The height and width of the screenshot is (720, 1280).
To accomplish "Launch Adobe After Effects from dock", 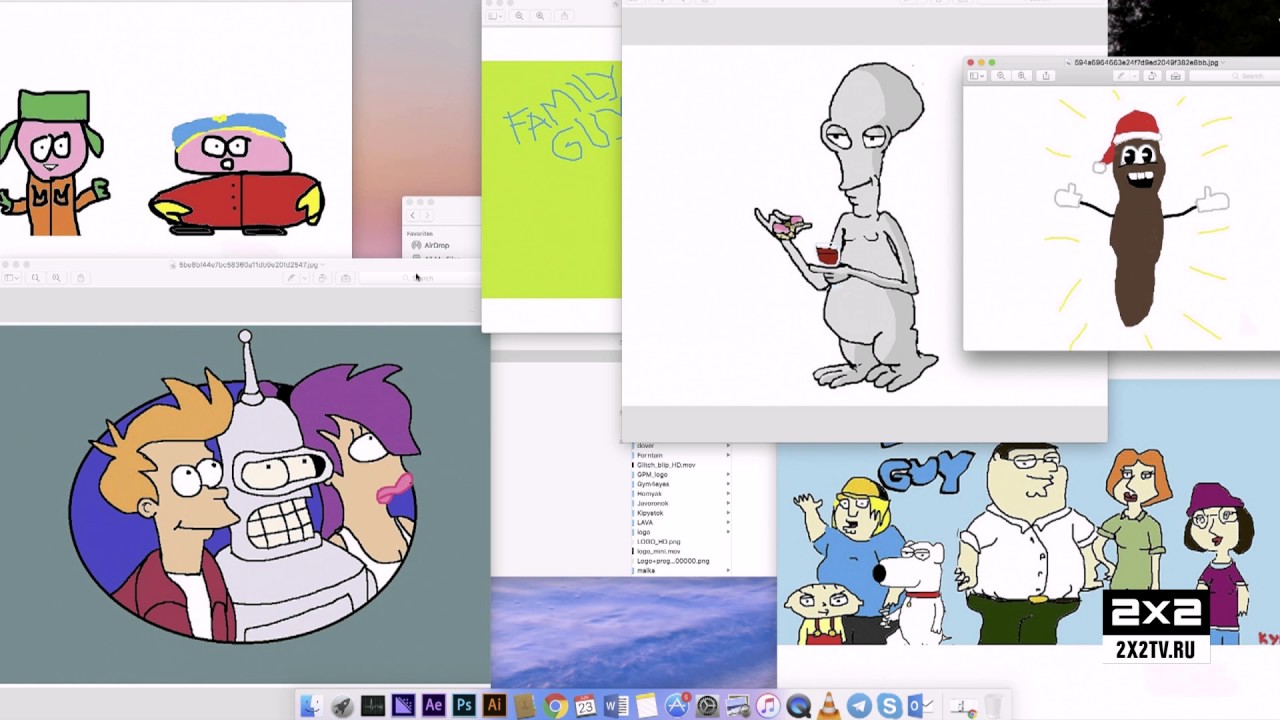I will pyautogui.click(x=434, y=706).
